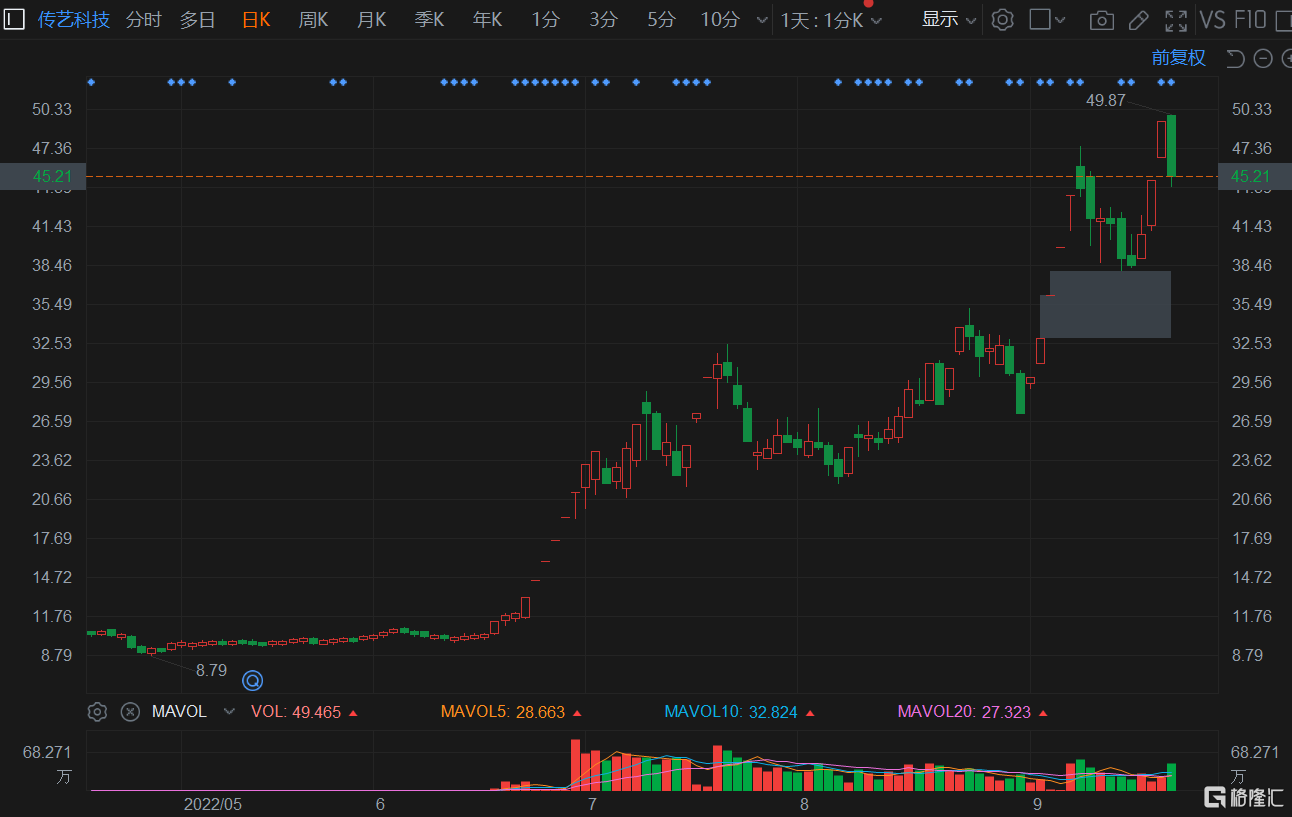
Task: Take a chart snapshot with camera icon
Action: point(1102,20)
